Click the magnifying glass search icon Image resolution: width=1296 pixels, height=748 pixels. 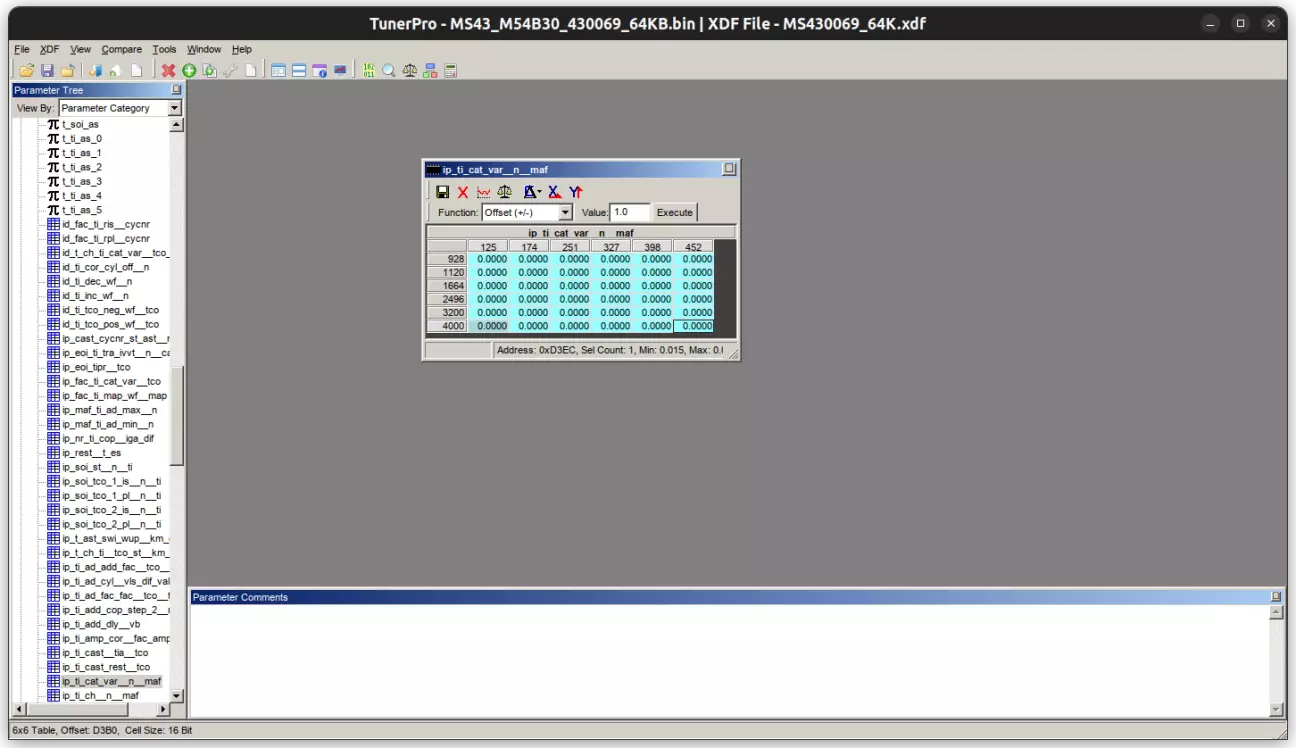point(388,70)
